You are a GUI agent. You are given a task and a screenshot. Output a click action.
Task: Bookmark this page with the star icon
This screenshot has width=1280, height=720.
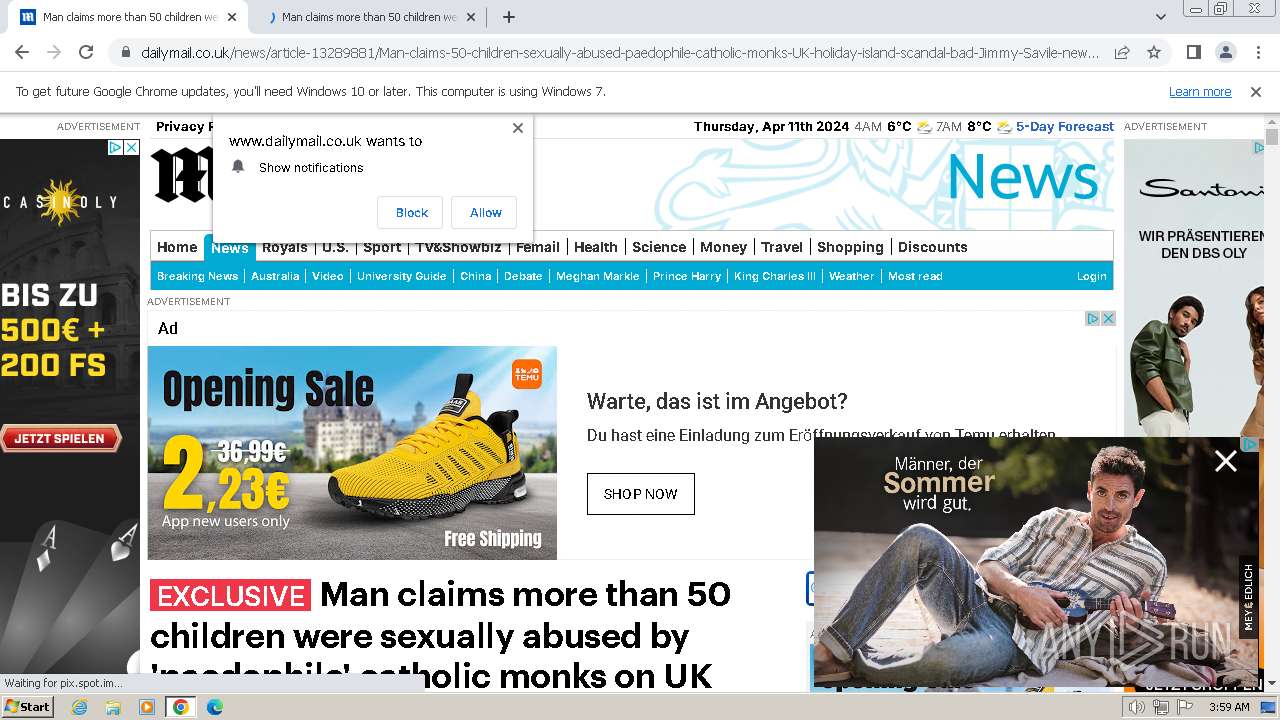coord(1154,52)
